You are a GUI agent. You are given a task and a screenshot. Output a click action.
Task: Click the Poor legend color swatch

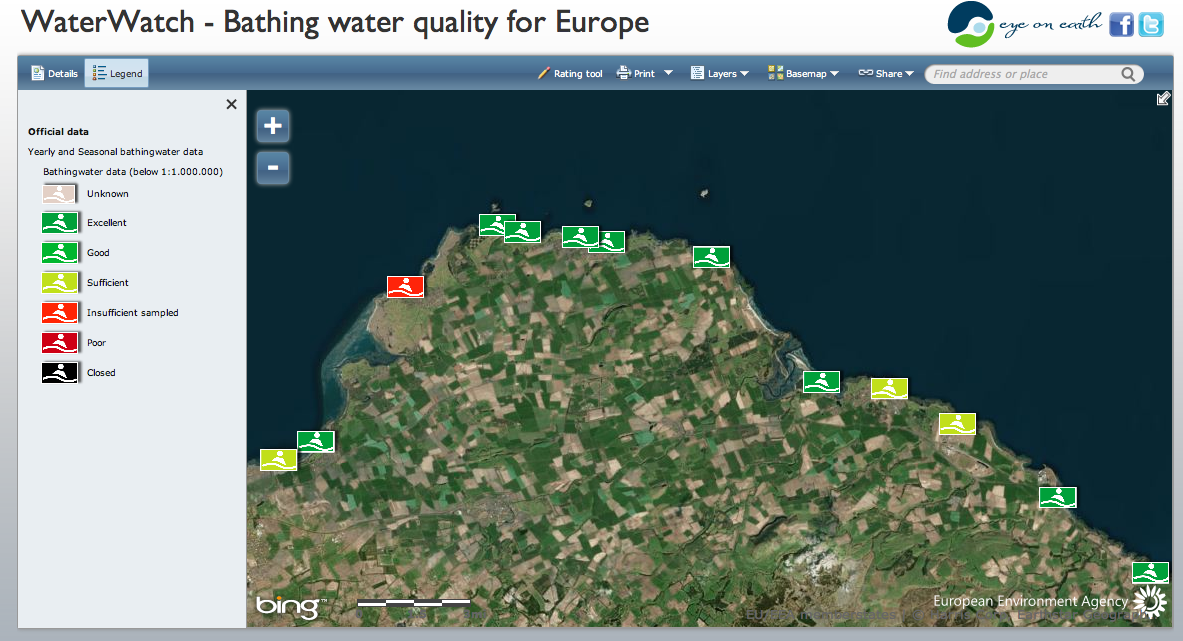pyautogui.click(x=60, y=343)
